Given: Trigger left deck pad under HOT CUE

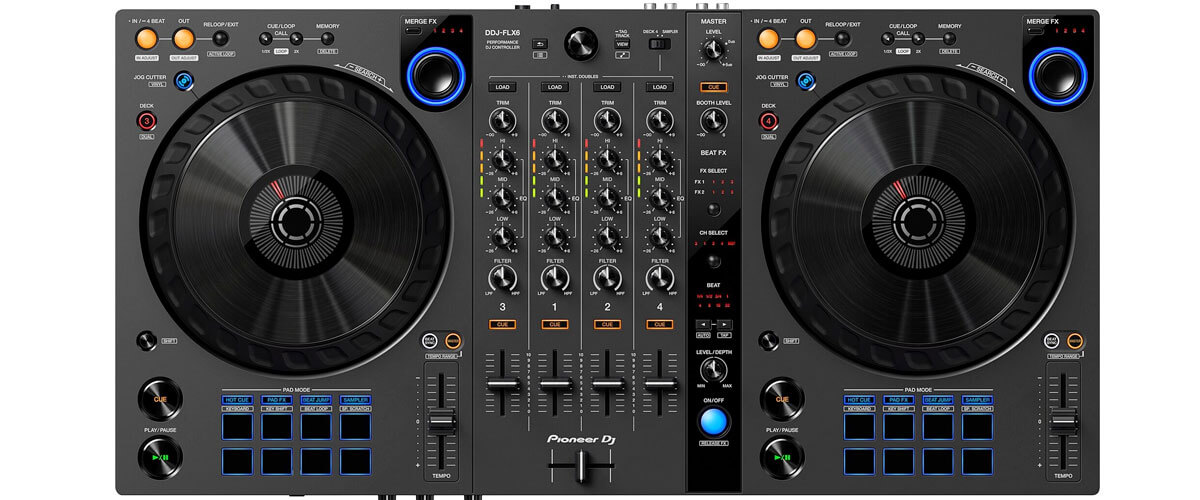Looking at the screenshot, I should pyautogui.click(x=237, y=427).
